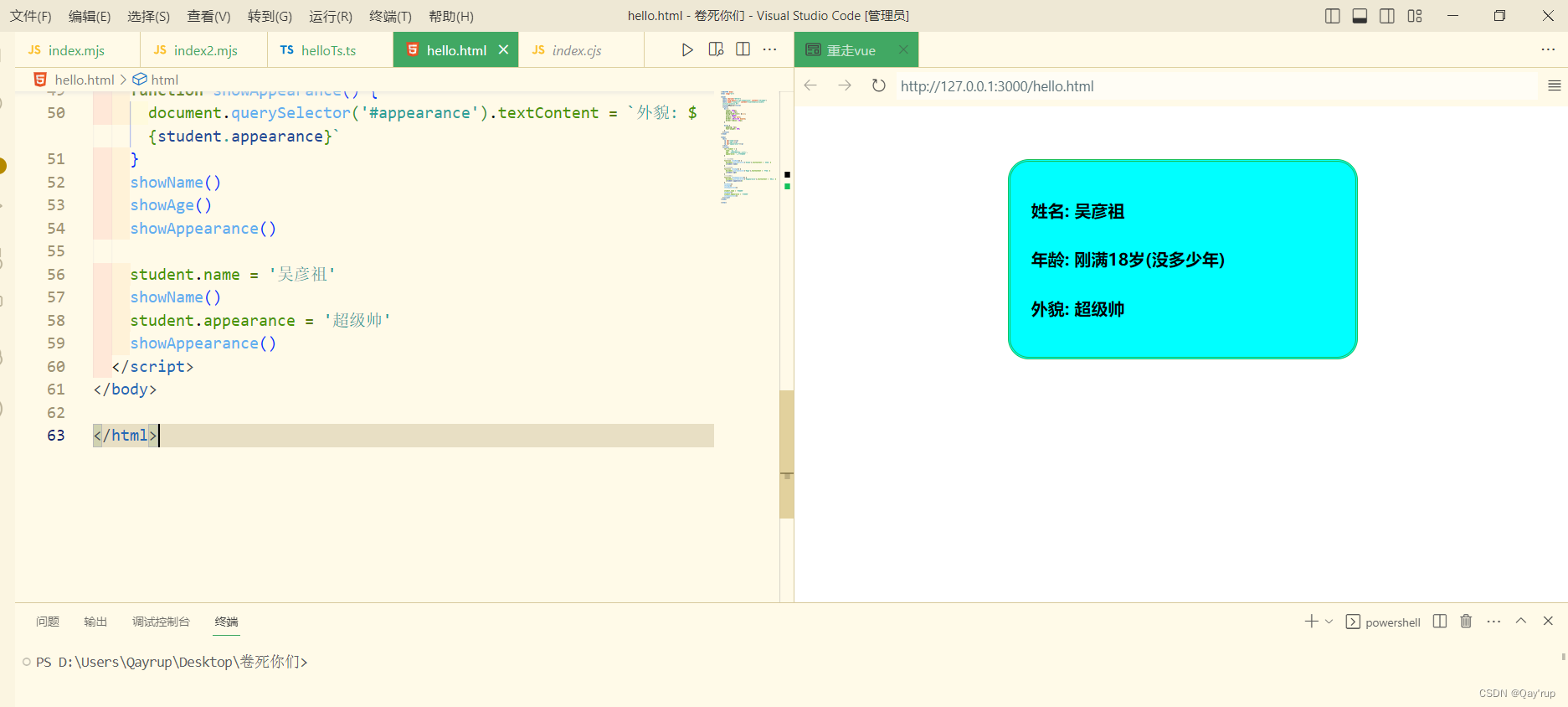Click the student.name assignment line

point(233,274)
